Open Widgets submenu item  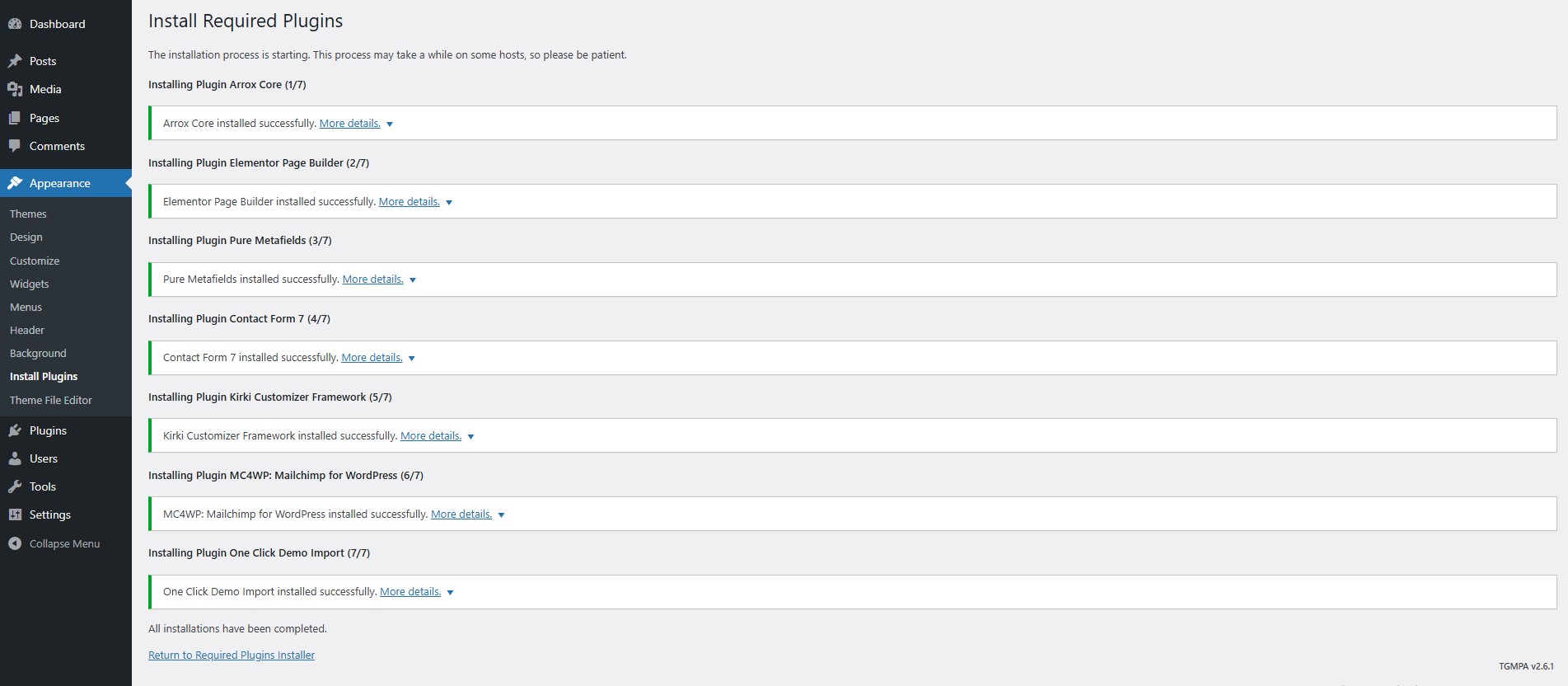point(30,284)
